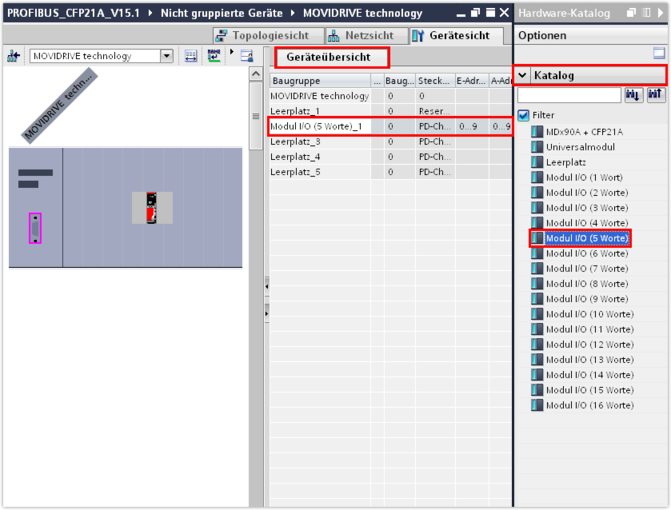Open the MOVIDRIVE technology device dropdown
The height and width of the screenshot is (510, 671).
click(x=166, y=56)
